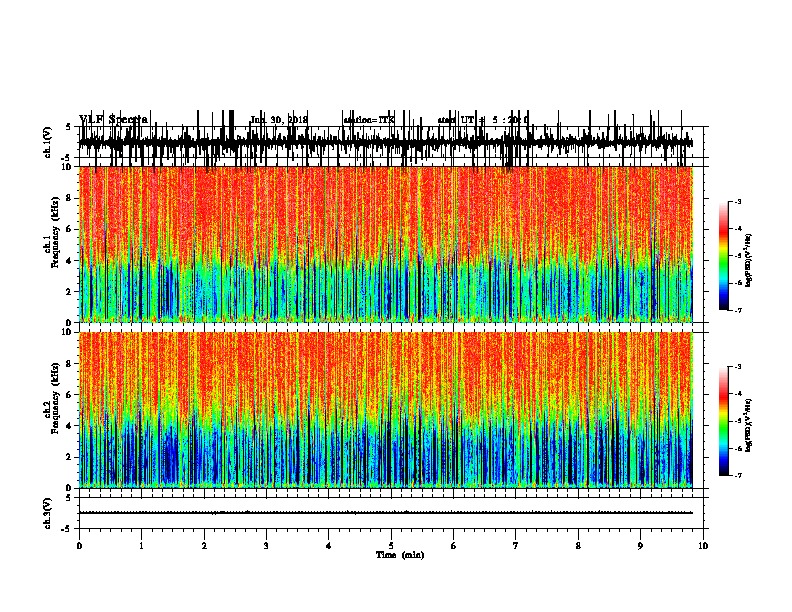Click the '2' kHz tick on ch.1 spectrogram

(70, 292)
